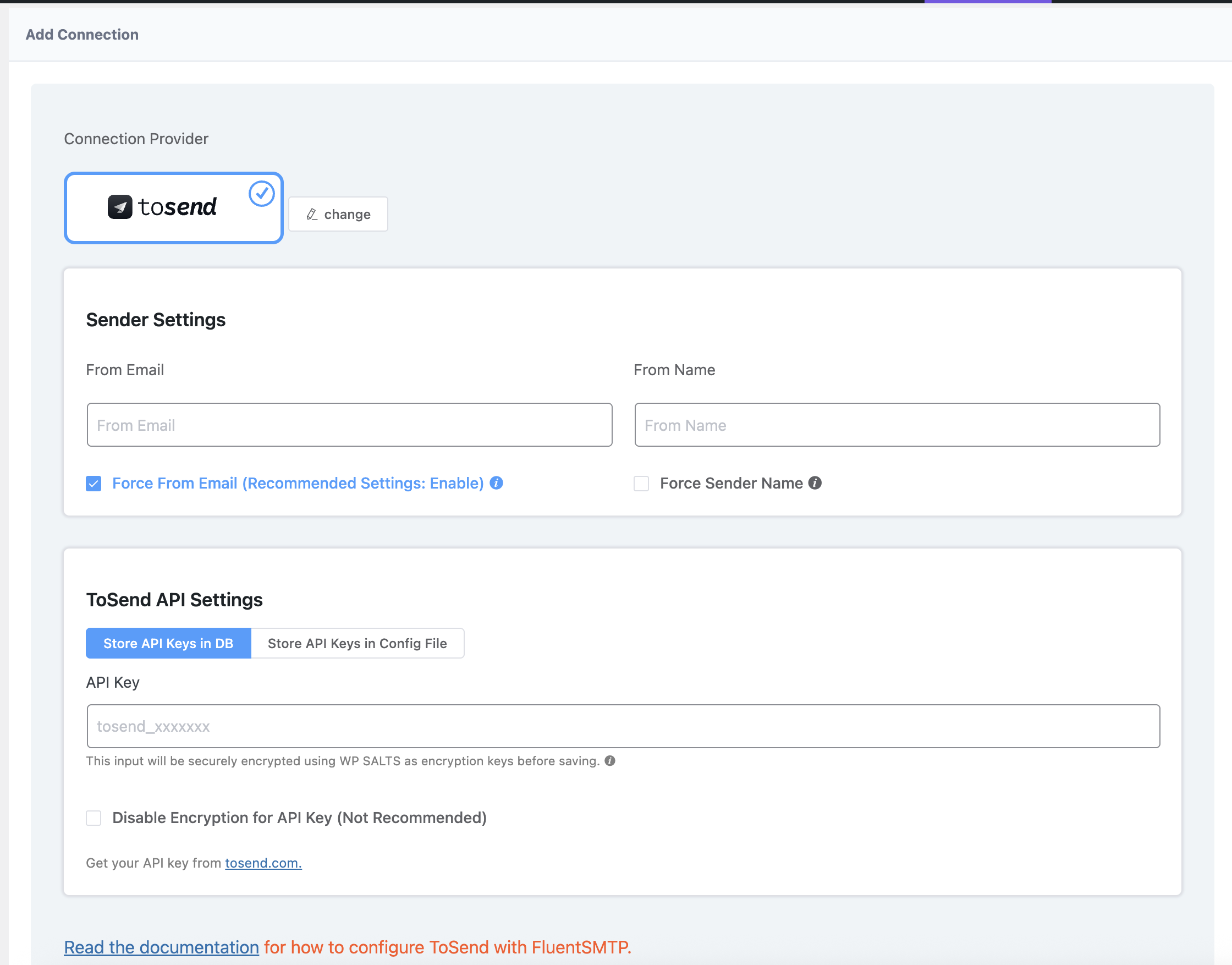This screenshot has width=1232, height=965.
Task: Click the blue checkmark circle on tosend card
Action: click(262, 194)
